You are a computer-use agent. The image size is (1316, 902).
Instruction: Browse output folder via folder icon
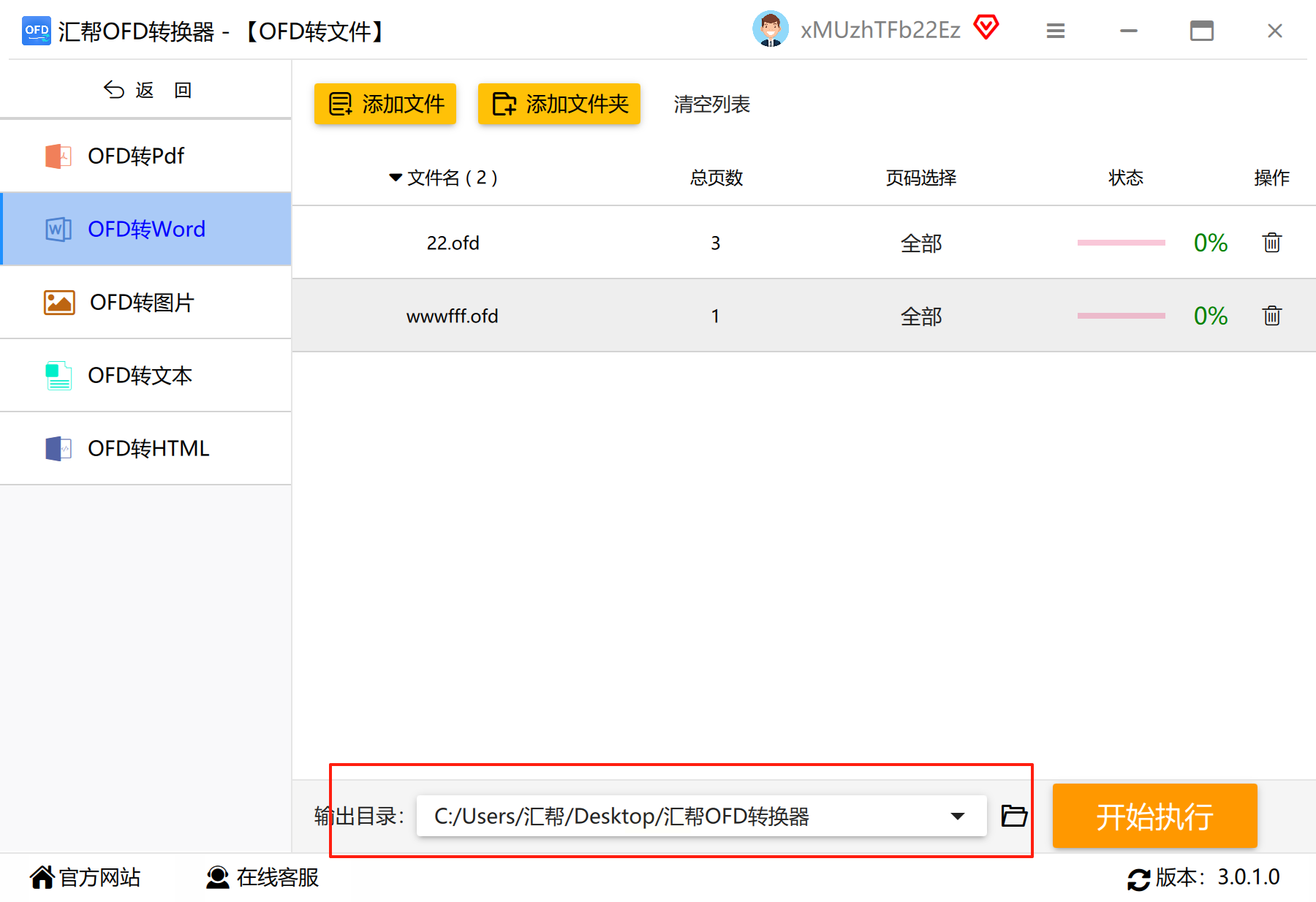click(x=1014, y=815)
